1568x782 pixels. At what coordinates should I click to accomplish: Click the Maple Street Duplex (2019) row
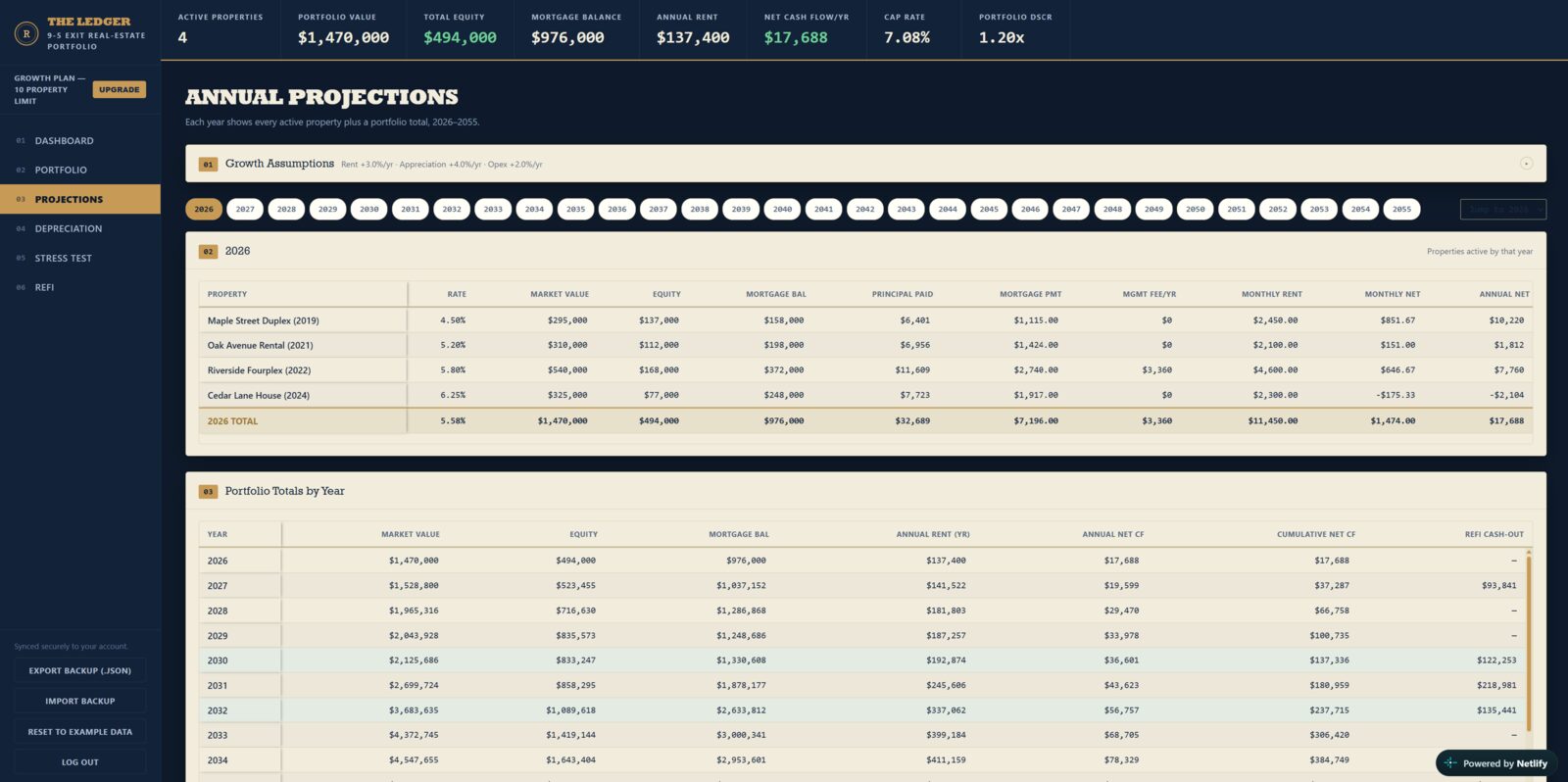coord(866,320)
